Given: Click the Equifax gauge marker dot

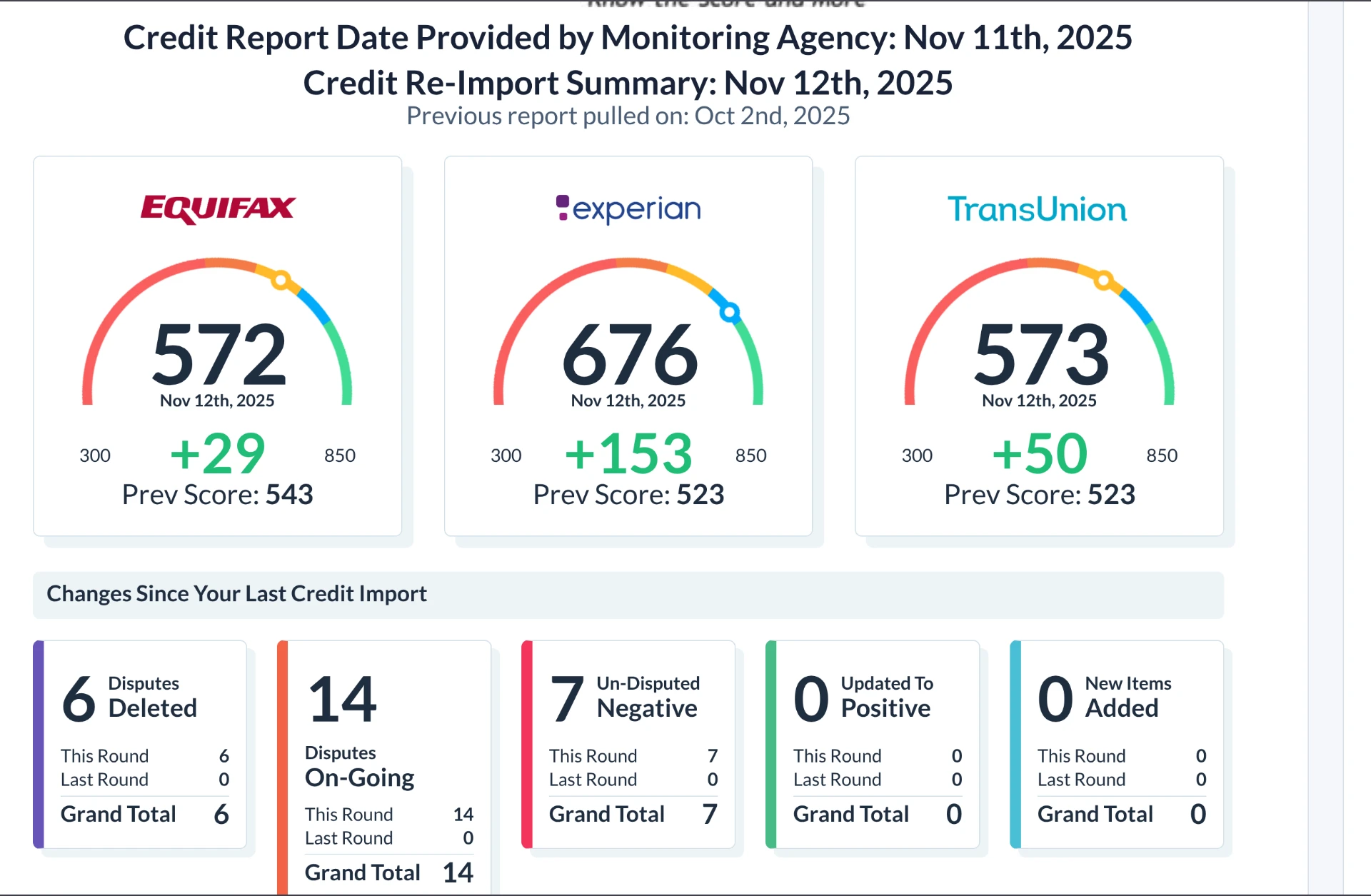Looking at the screenshot, I should pyautogui.click(x=281, y=280).
